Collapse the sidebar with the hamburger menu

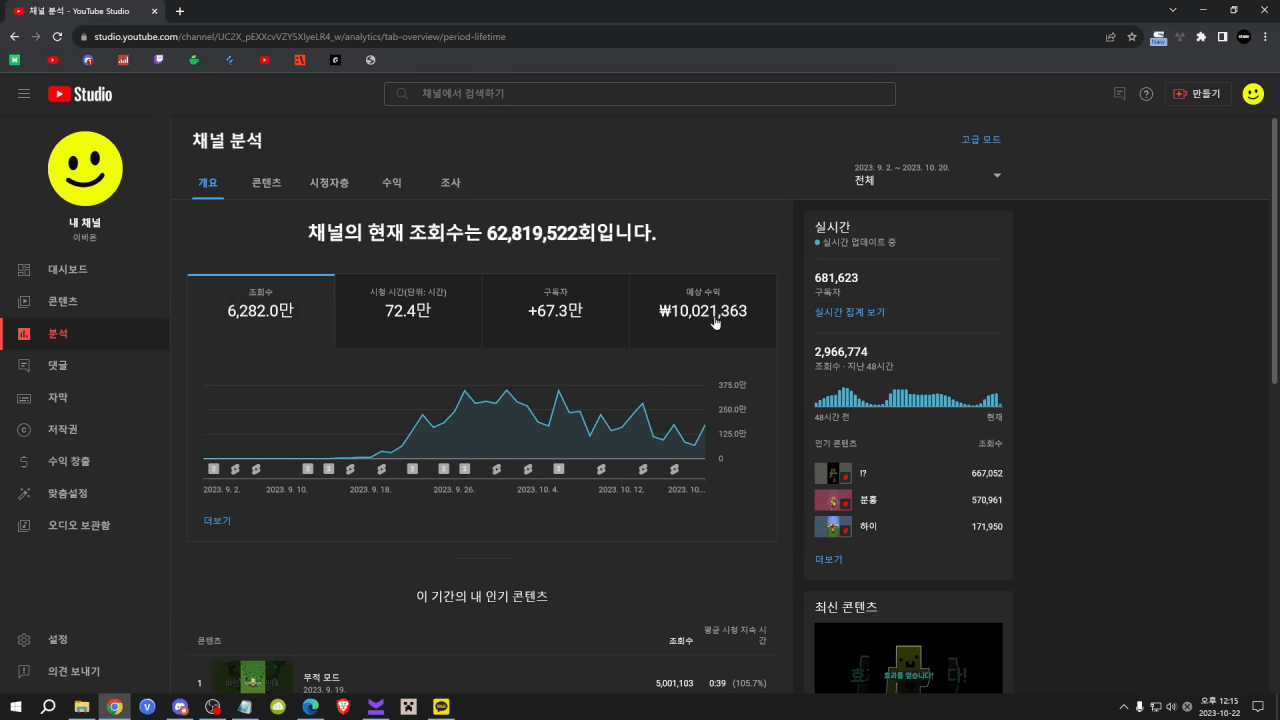24,93
